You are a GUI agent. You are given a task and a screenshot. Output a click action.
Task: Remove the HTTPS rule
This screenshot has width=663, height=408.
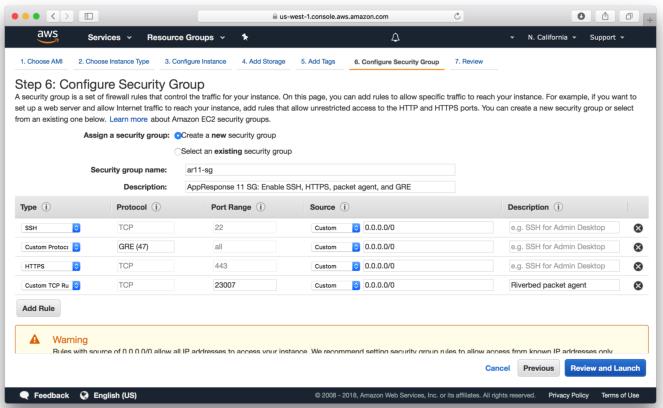tap(638, 266)
